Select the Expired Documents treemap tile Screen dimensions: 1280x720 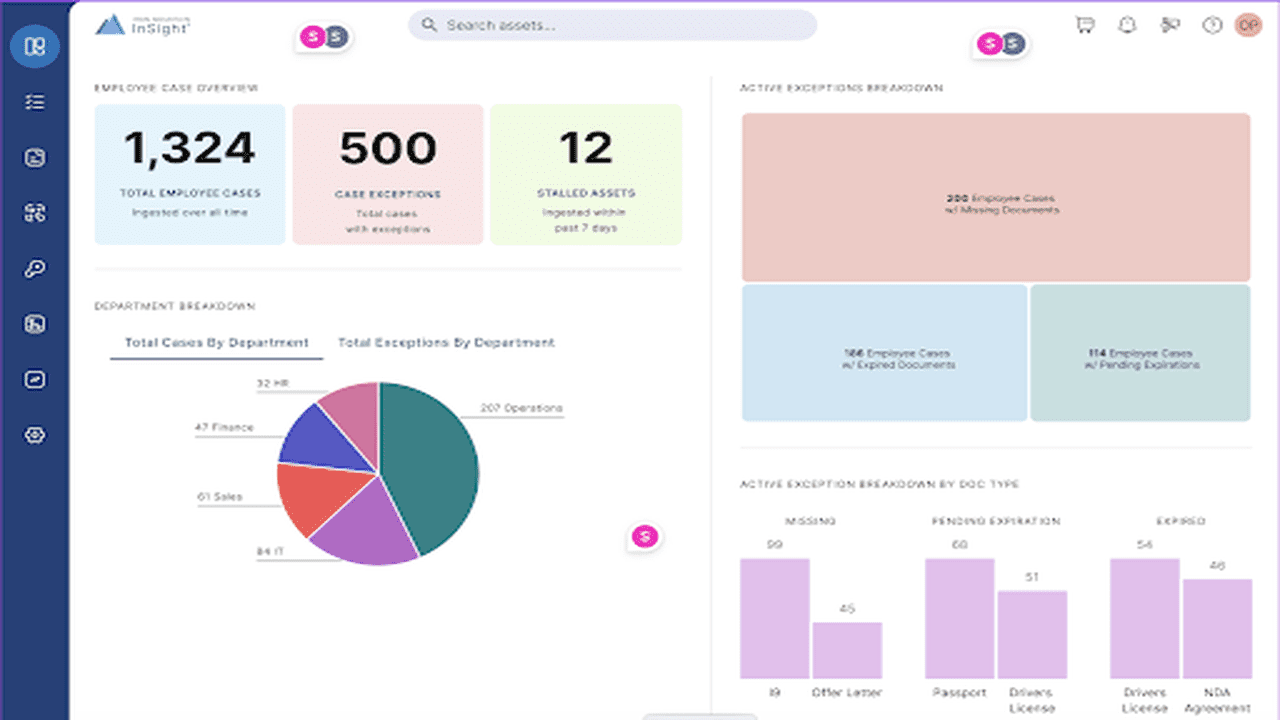coord(884,353)
